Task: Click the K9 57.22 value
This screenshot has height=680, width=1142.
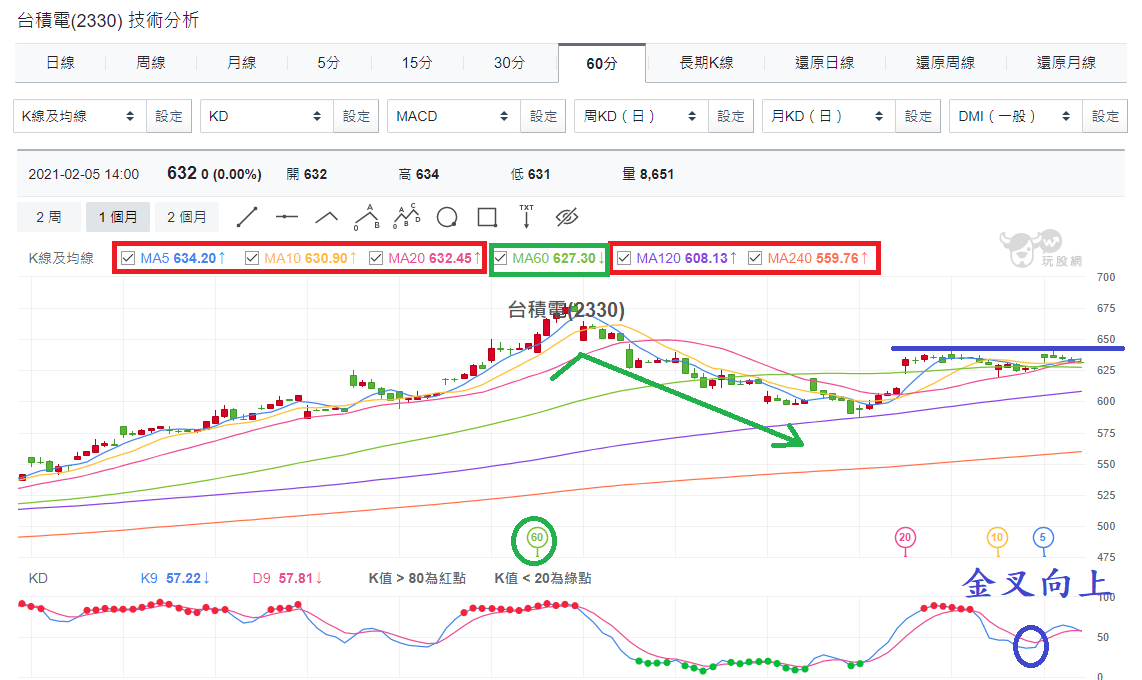Action: pyautogui.click(x=175, y=578)
